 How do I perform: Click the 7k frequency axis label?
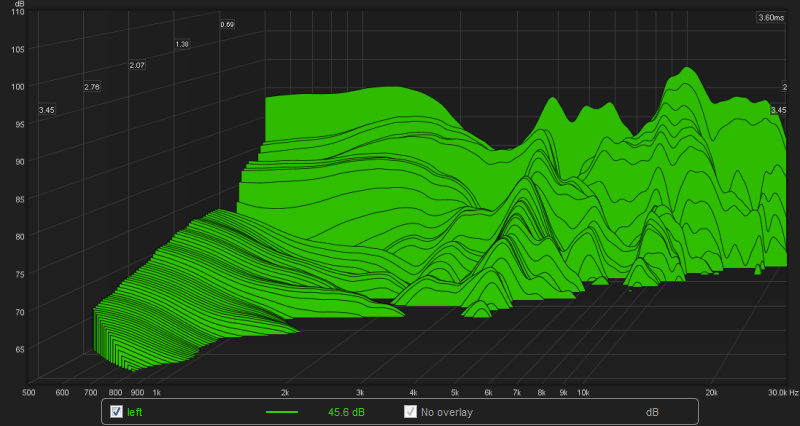(x=517, y=393)
